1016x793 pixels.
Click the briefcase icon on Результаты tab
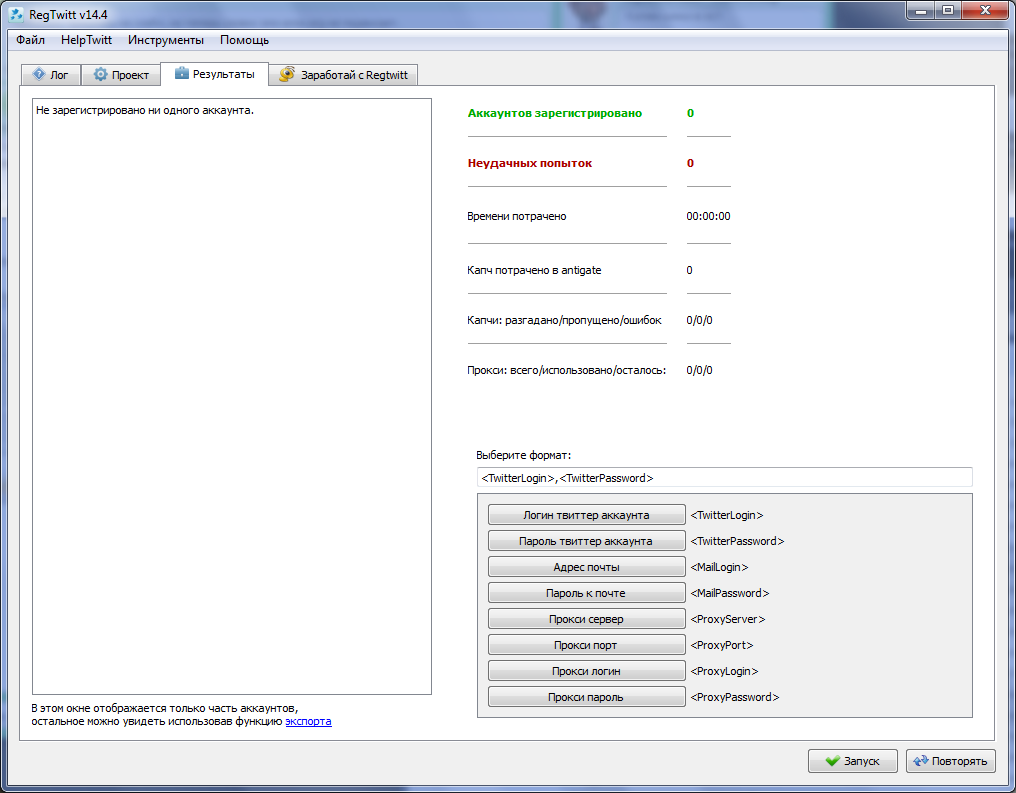(x=181, y=73)
